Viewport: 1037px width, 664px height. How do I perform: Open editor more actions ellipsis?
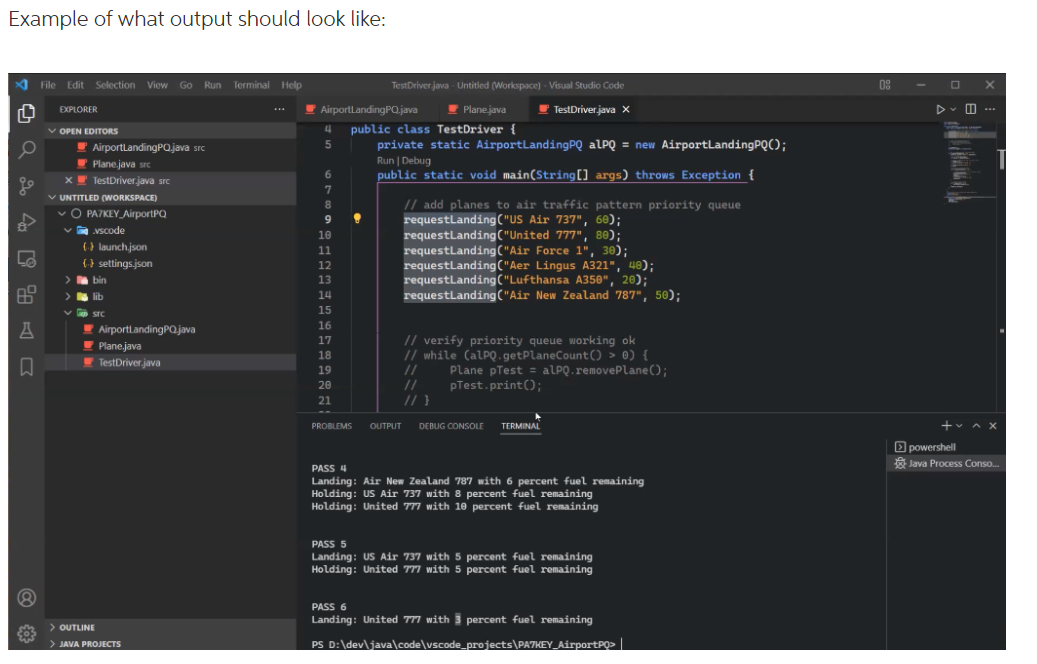(x=990, y=109)
